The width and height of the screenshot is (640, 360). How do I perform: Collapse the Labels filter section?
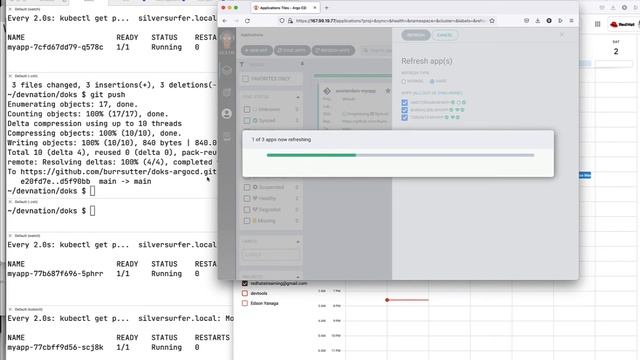pyautogui.click(x=298, y=242)
